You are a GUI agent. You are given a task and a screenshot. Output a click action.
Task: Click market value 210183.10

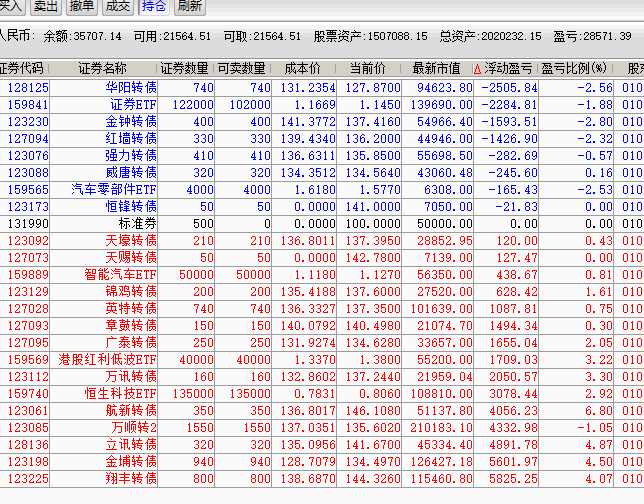442,428
